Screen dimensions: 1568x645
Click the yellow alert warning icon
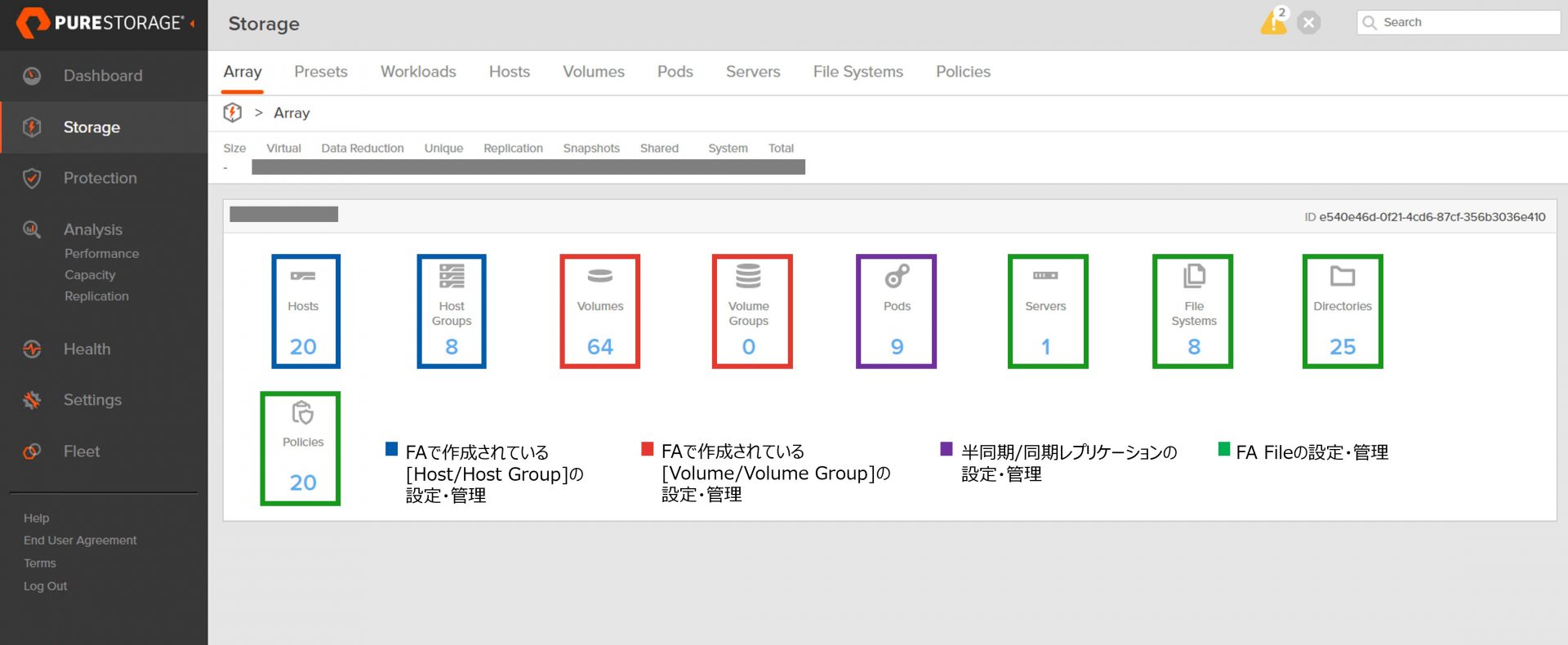pos(1272,23)
